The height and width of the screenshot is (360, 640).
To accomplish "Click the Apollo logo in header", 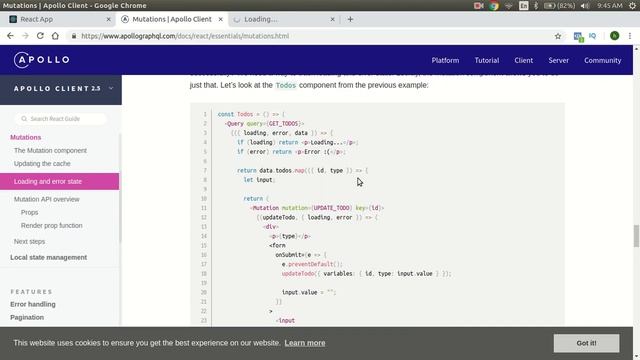I will [x=42, y=60].
